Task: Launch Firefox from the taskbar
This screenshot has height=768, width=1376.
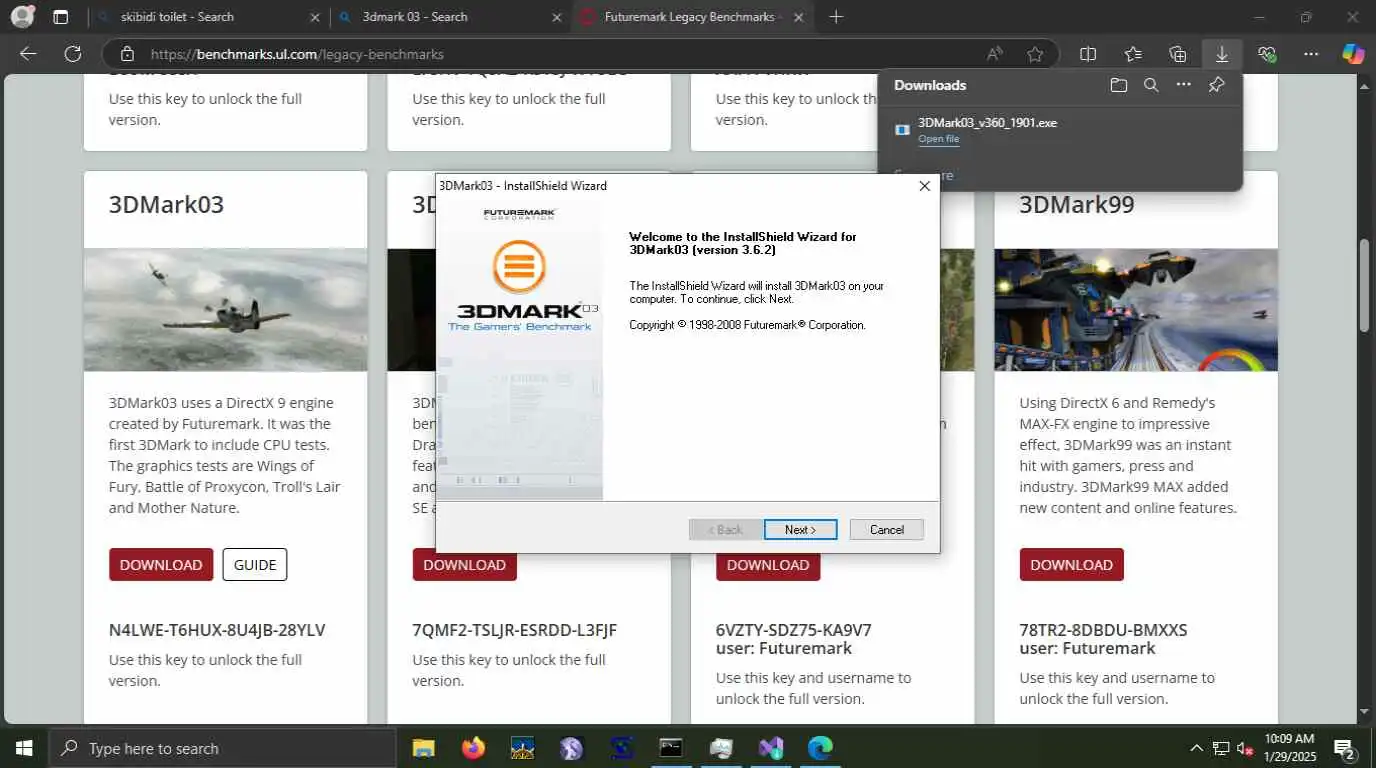Action: (473, 748)
